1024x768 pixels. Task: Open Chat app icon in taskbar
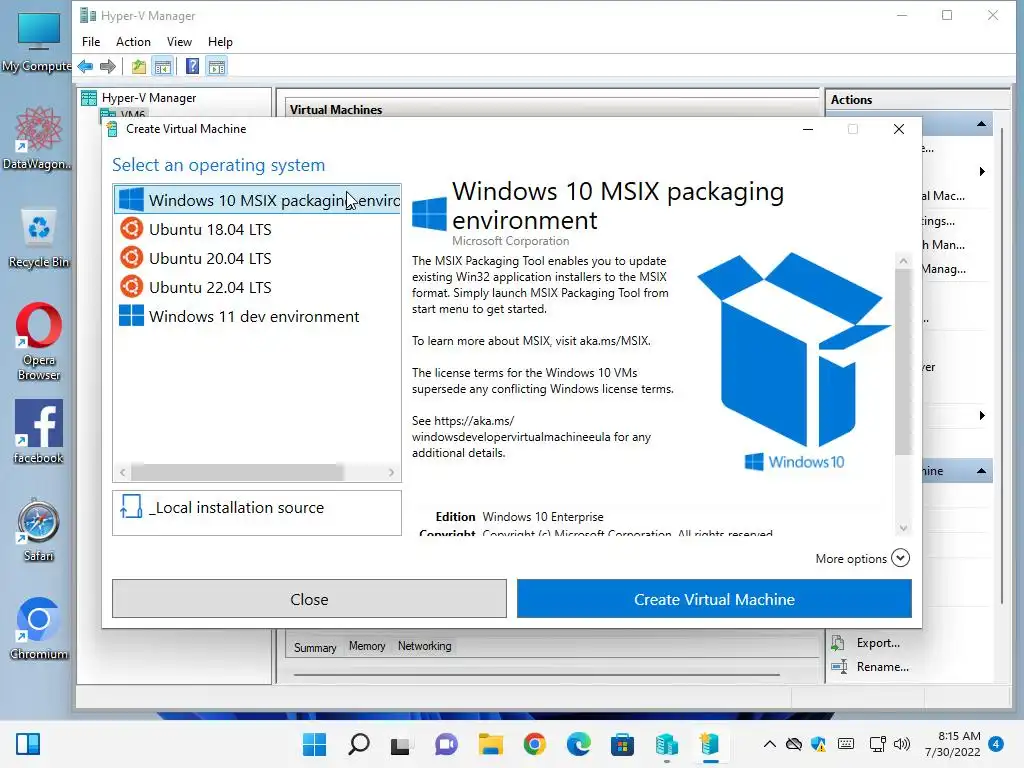click(x=447, y=744)
